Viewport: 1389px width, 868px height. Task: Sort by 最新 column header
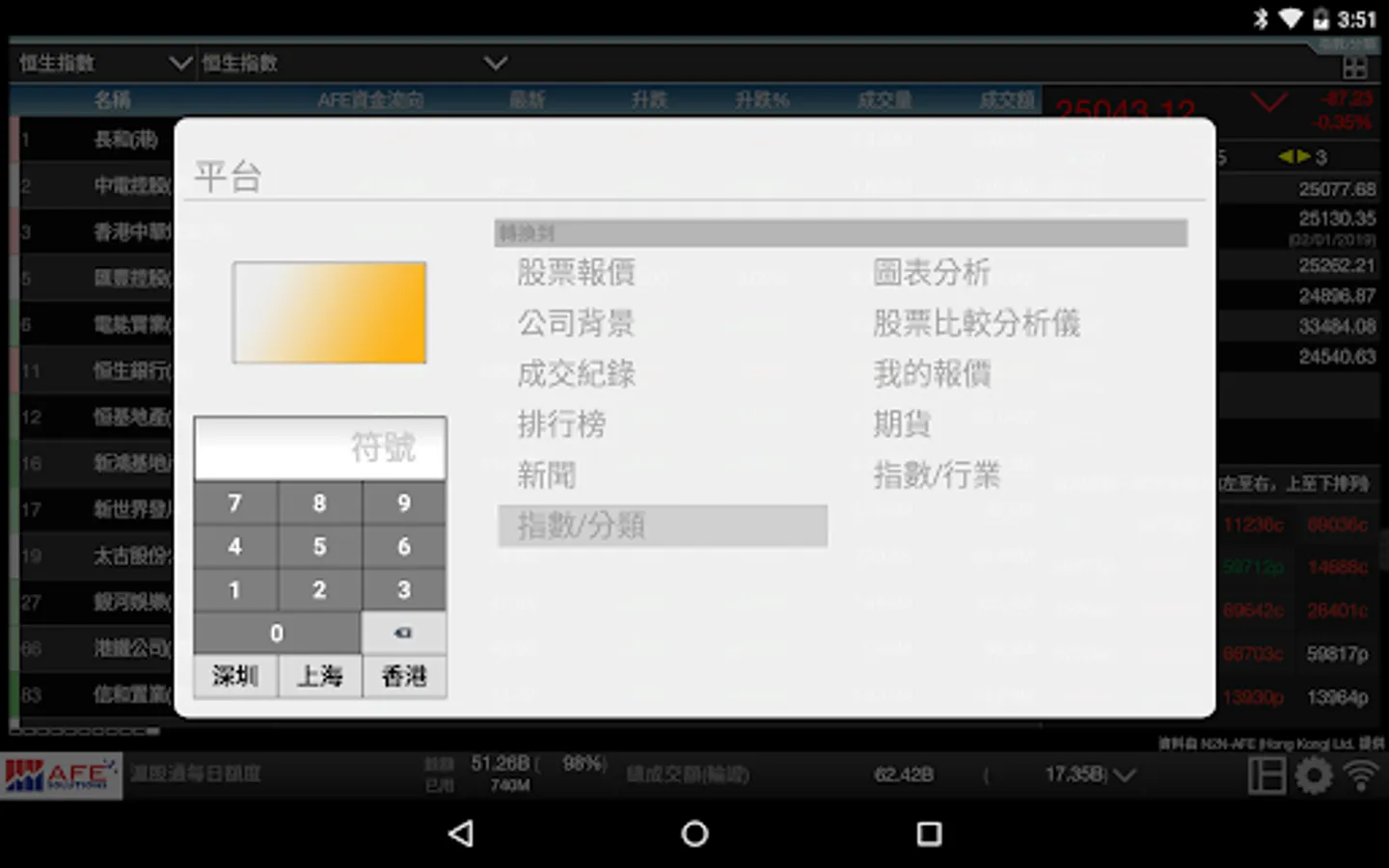[527, 99]
